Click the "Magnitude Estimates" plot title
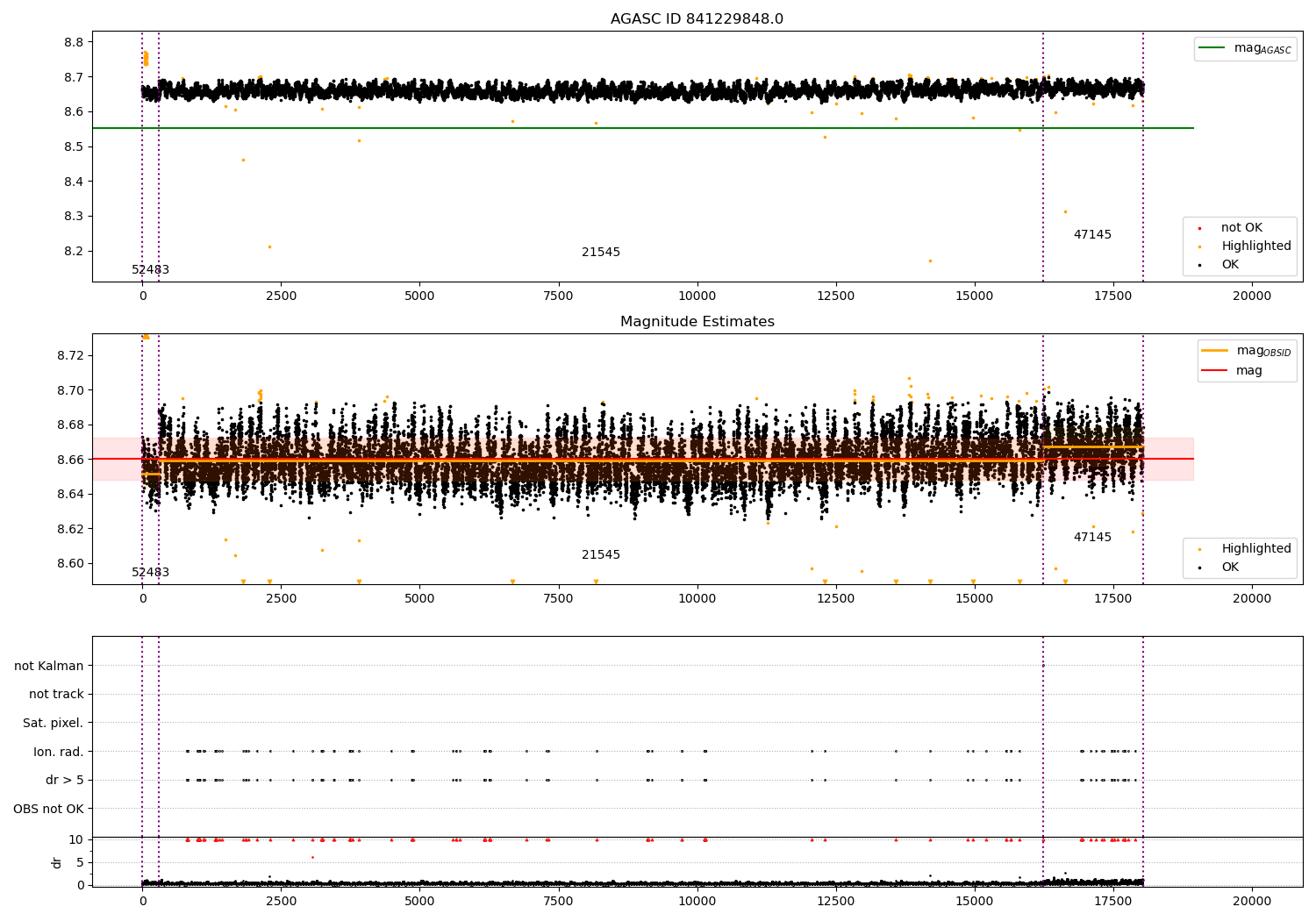1316x921 pixels. click(x=697, y=322)
